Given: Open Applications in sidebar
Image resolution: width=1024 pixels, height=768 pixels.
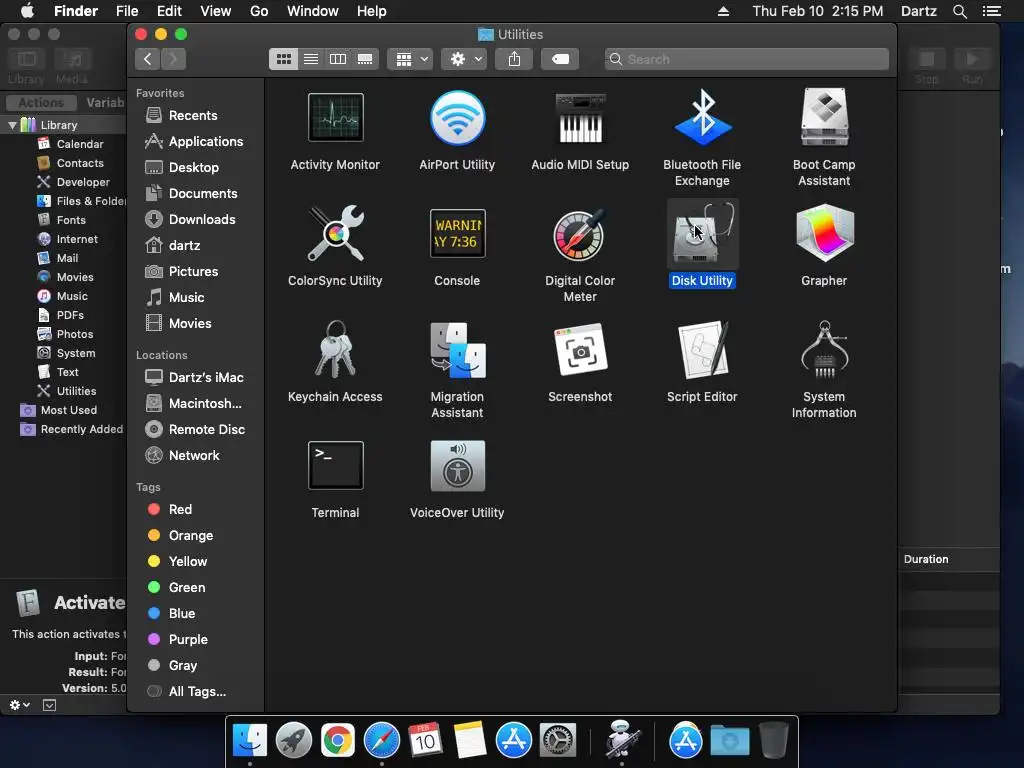Looking at the screenshot, I should pos(194,142).
